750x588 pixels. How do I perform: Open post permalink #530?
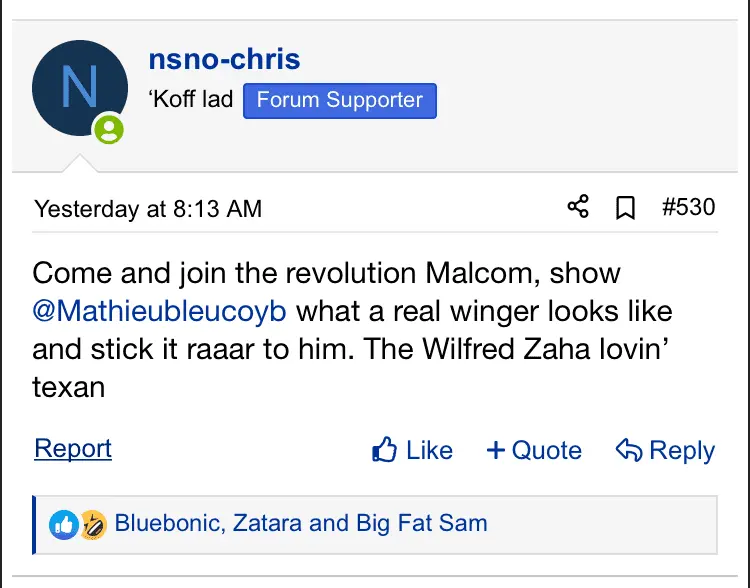pos(689,207)
